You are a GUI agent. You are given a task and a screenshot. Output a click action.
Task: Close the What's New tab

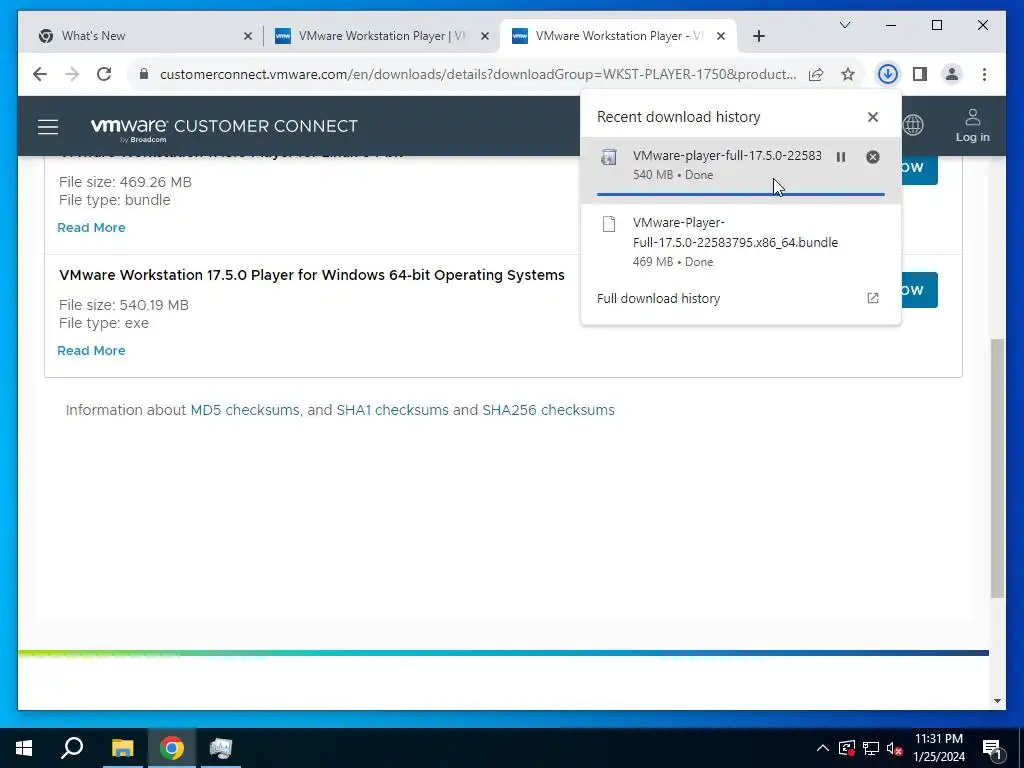248,37
